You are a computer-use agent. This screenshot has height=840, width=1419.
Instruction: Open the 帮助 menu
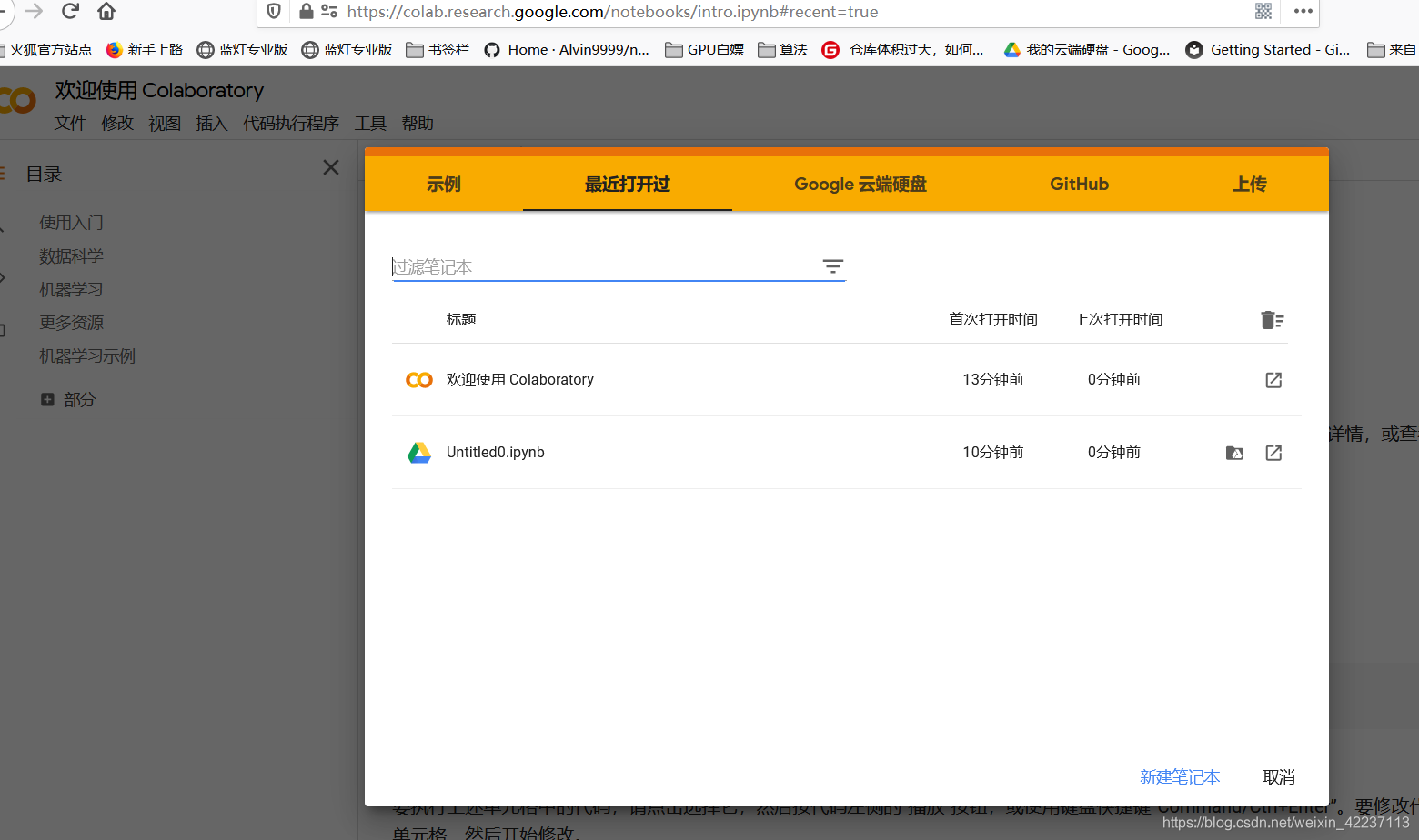(x=418, y=124)
